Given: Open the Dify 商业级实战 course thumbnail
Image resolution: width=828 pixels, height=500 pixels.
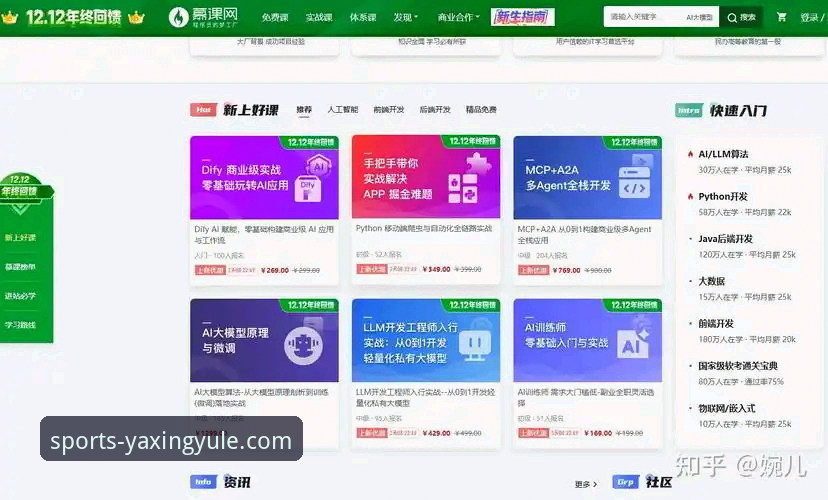Looking at the screenshot, I should [x=264, y=177].
